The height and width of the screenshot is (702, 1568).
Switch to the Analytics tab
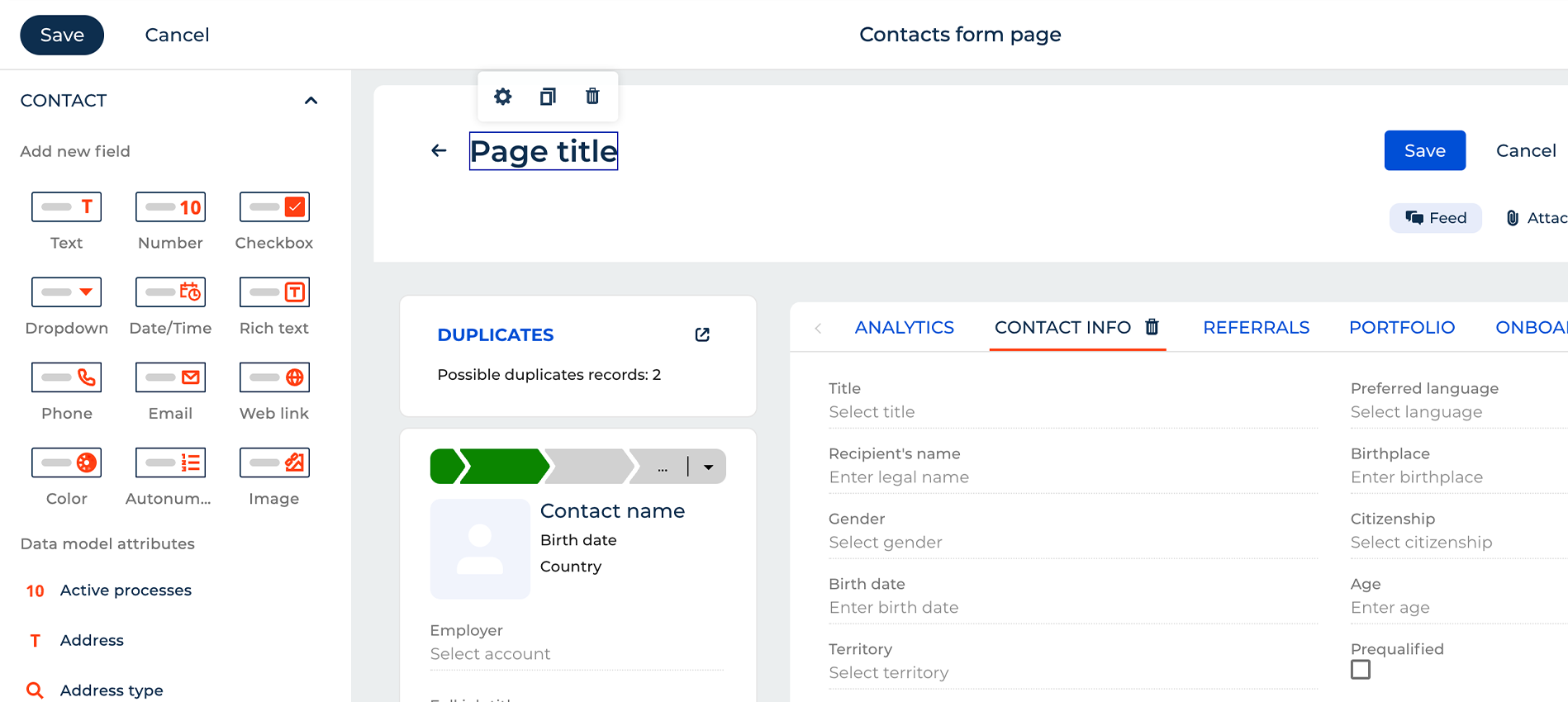904,328
